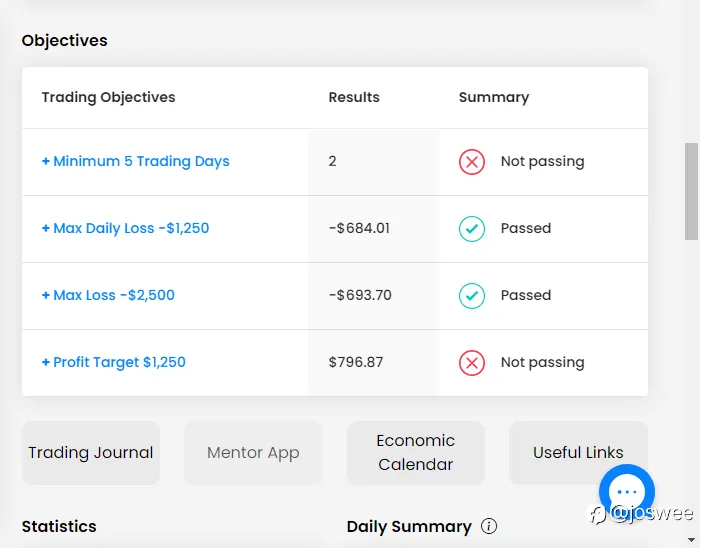Open the Economic Calendar
This screenshot has height=549, width=701.
click(416, 453)
